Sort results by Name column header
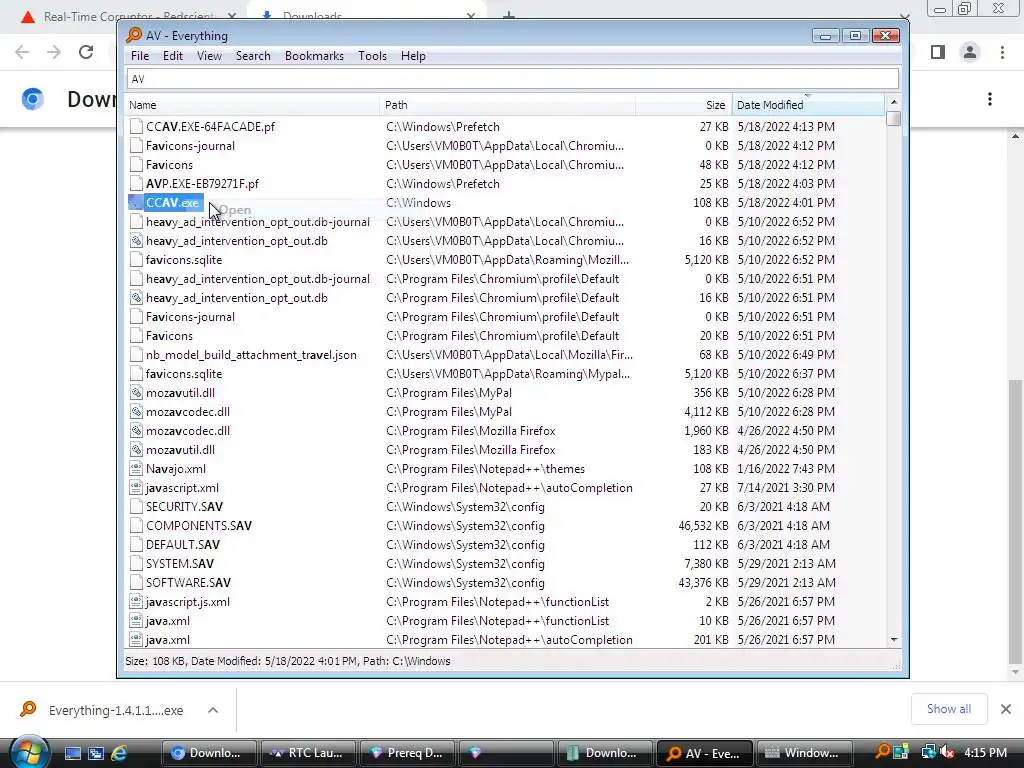The width and height of the screenshot is (1024, 768). (x=251, y=105)
